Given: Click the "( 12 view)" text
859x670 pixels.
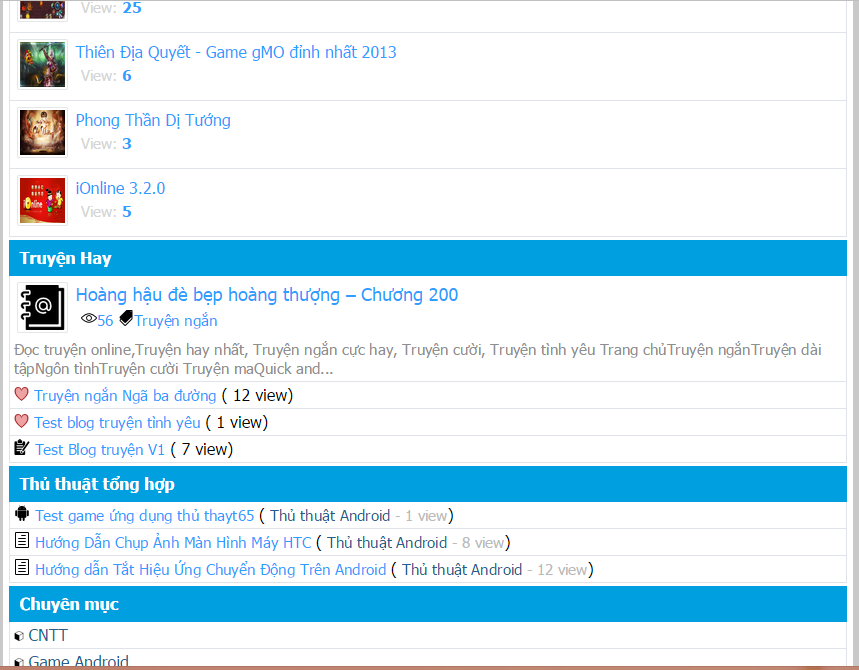Looking at the screenshot, I should click(257, 396).
